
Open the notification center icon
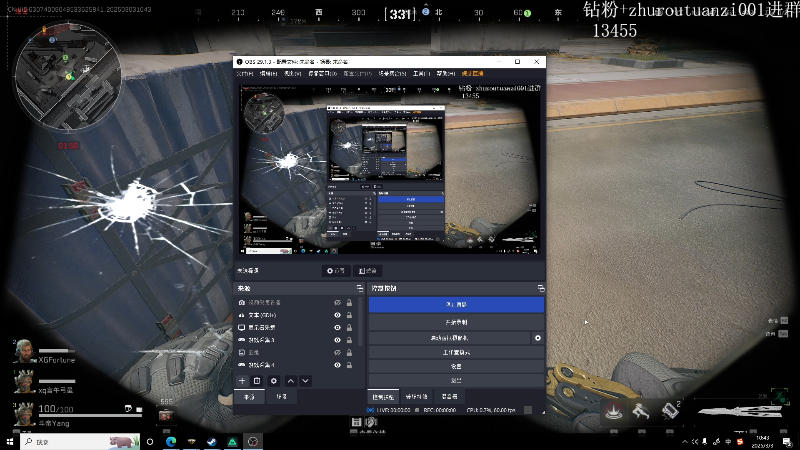(787, 442)
